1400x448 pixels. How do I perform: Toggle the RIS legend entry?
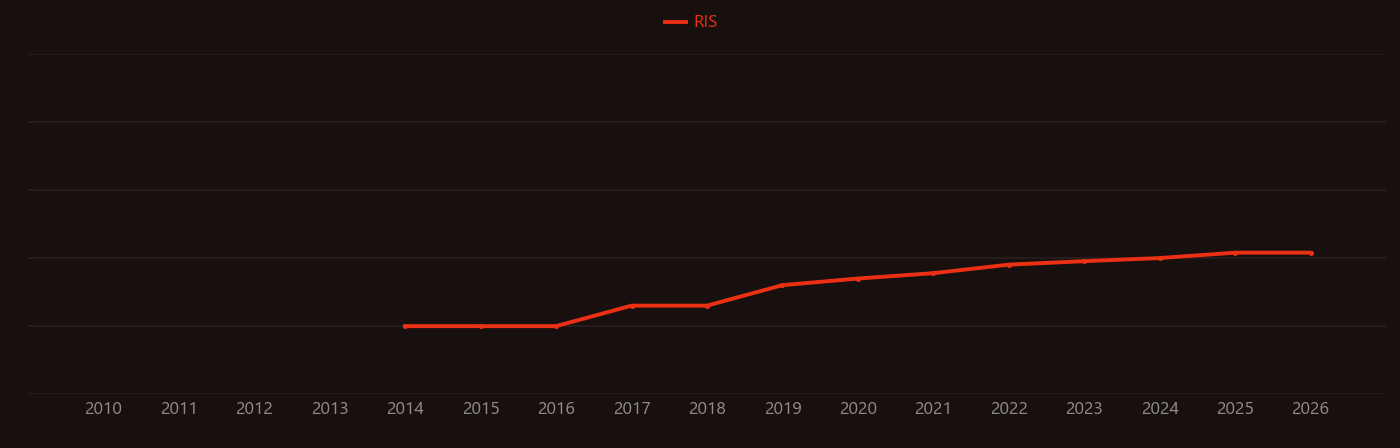point(691,22)
